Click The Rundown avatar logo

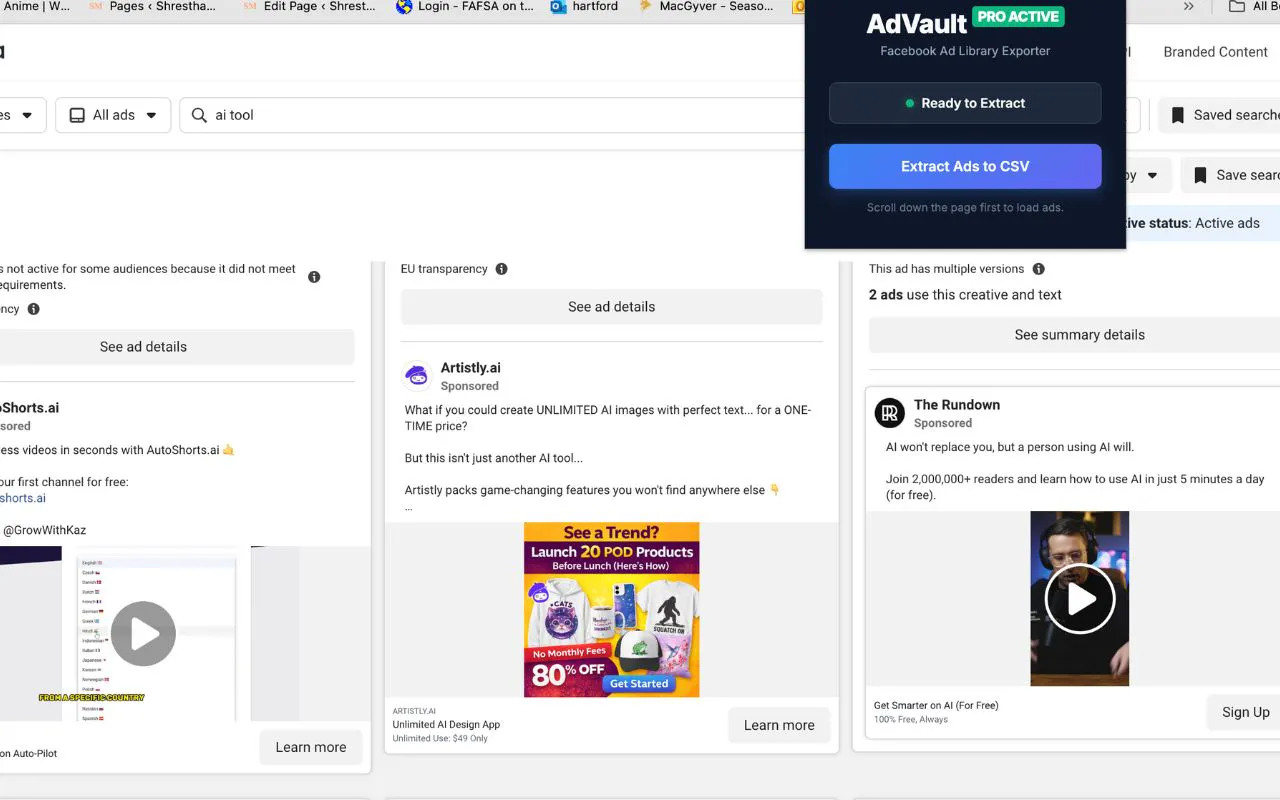pyautogui.click(x=890, y=413)
